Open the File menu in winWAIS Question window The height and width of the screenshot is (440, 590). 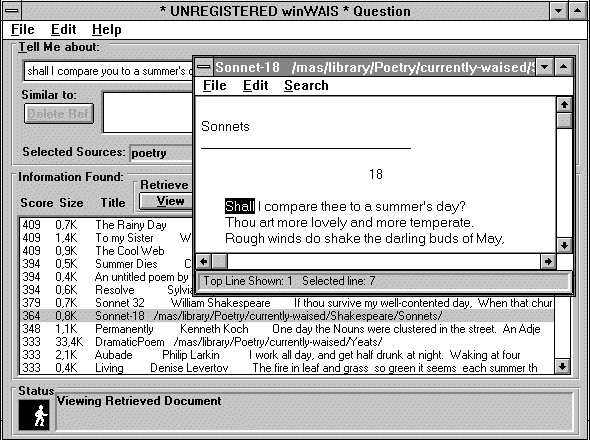[23, 29]
